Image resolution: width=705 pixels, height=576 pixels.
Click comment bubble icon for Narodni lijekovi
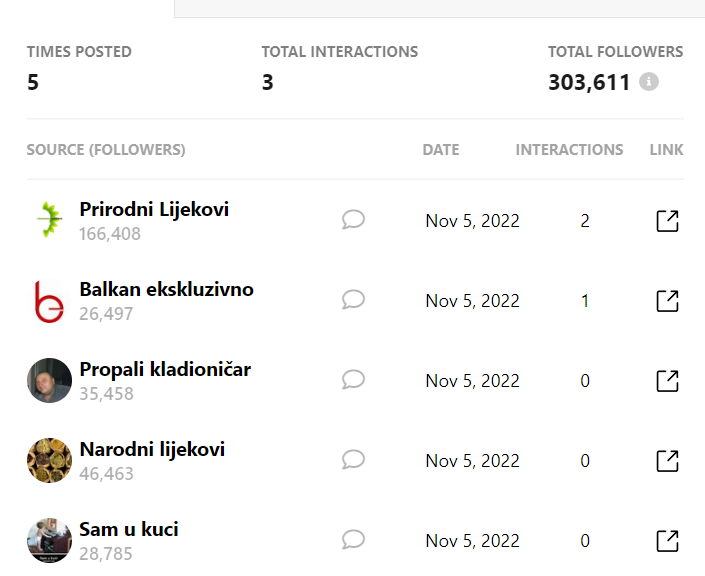click(353, 460)
